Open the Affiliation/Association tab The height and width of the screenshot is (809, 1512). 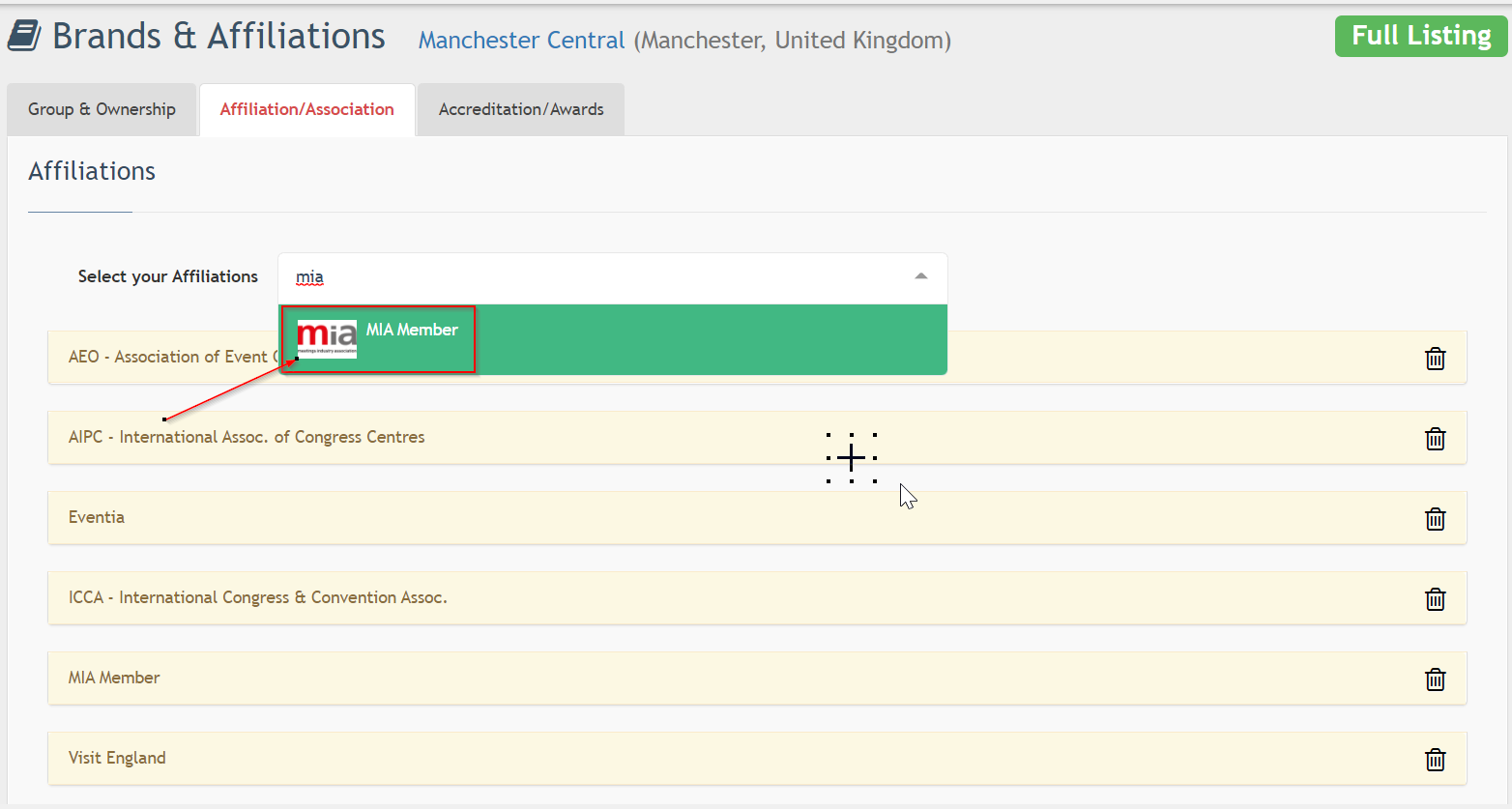pyautogui.click(x=307, y=109)
